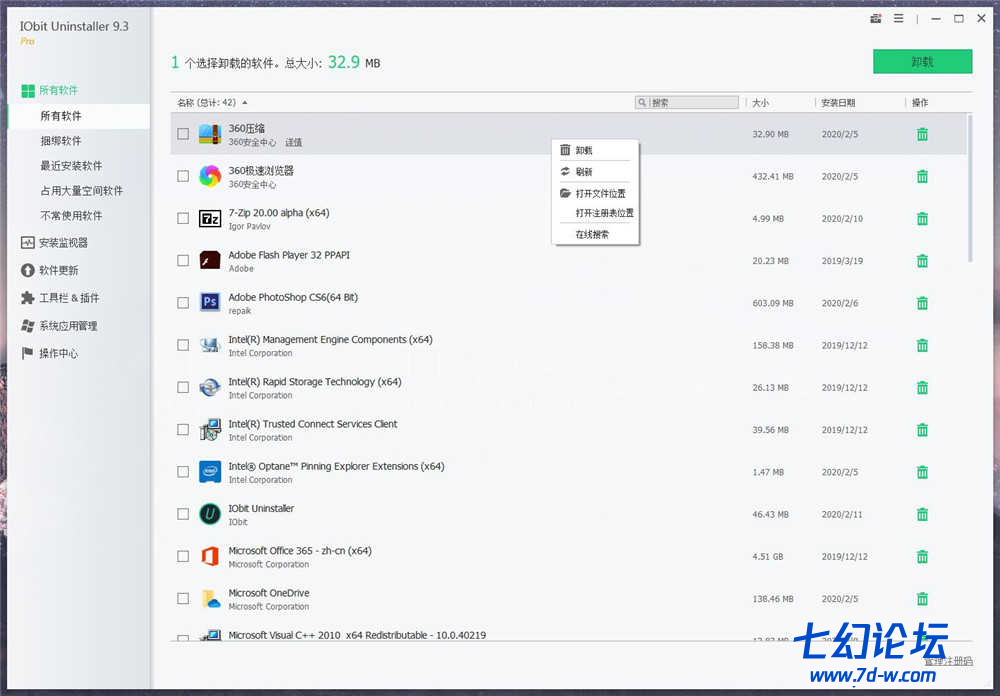The width and height of the screenshot is (1000, 696).
Task: Choose 刷新 from the context menu
Action: click(x=595, y=172)
